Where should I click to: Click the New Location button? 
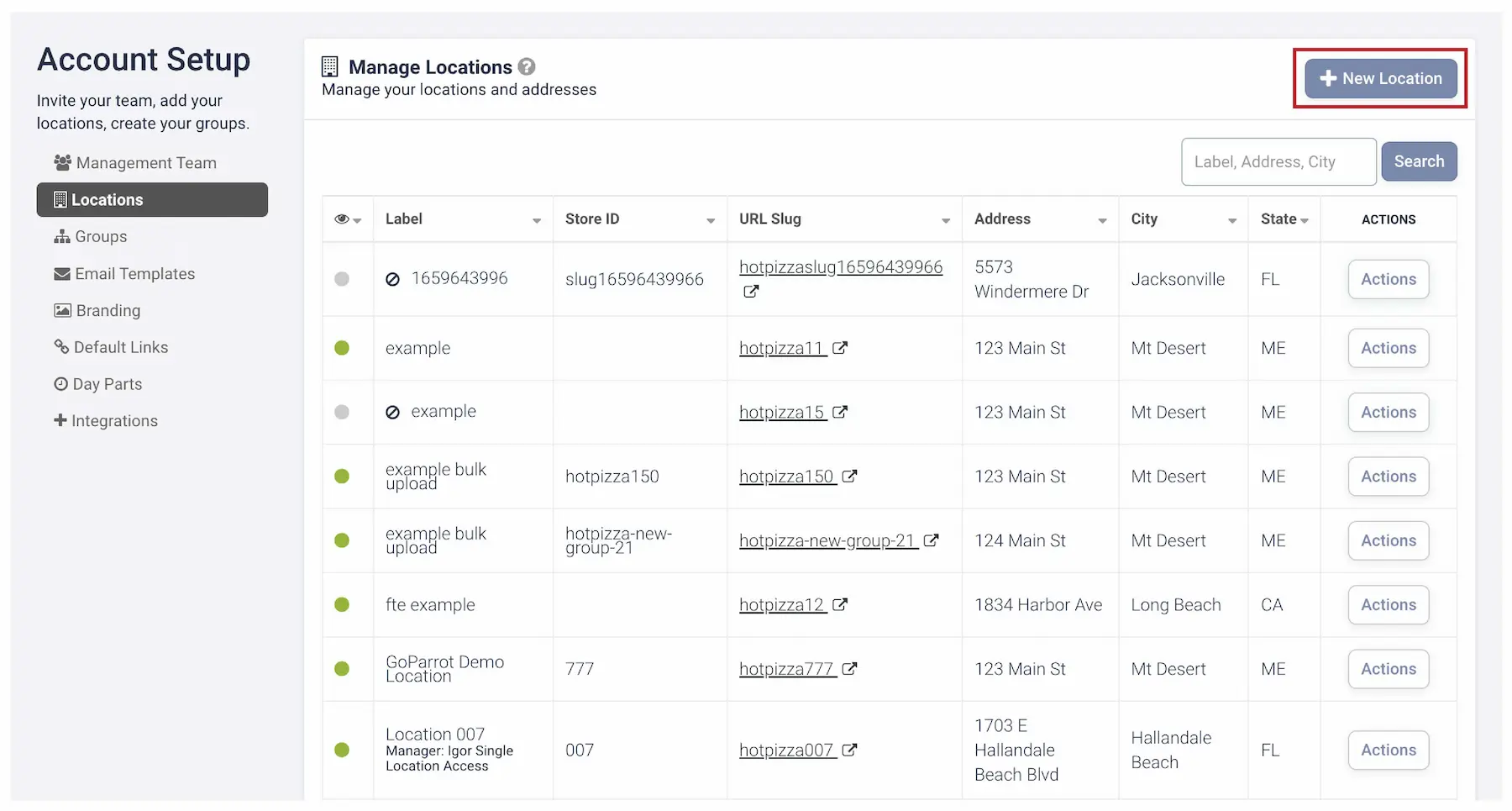(x=1380, y=78)
